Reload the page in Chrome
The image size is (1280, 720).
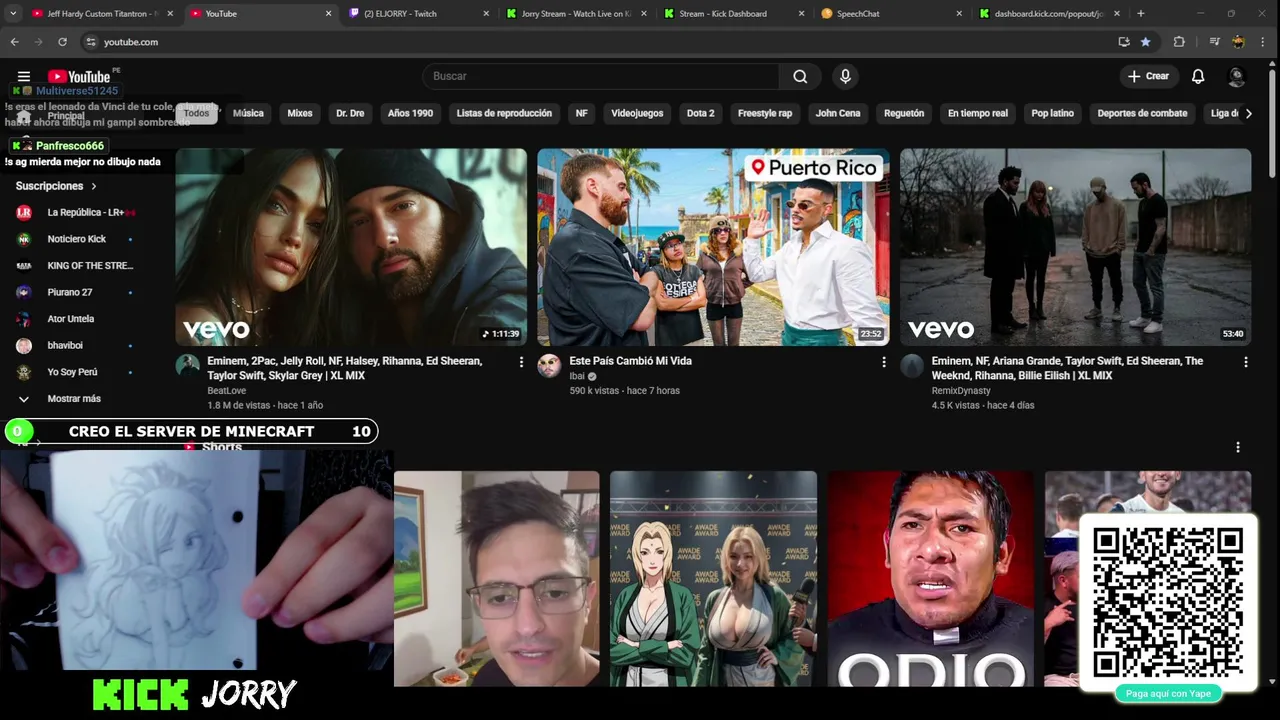[x=62, y=42]
